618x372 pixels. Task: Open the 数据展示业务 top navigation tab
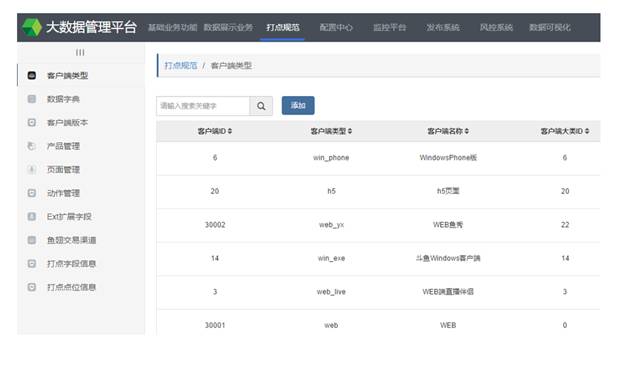(x=228, y=28)
